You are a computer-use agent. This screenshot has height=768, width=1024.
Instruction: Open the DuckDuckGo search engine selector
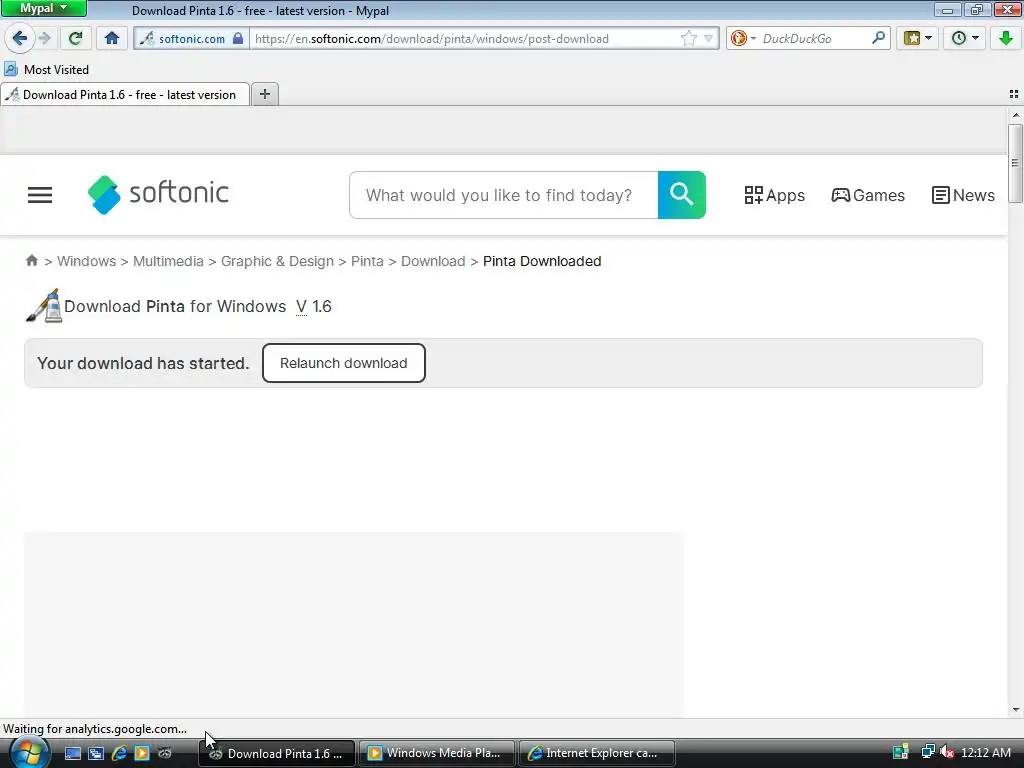coord(743,39)
